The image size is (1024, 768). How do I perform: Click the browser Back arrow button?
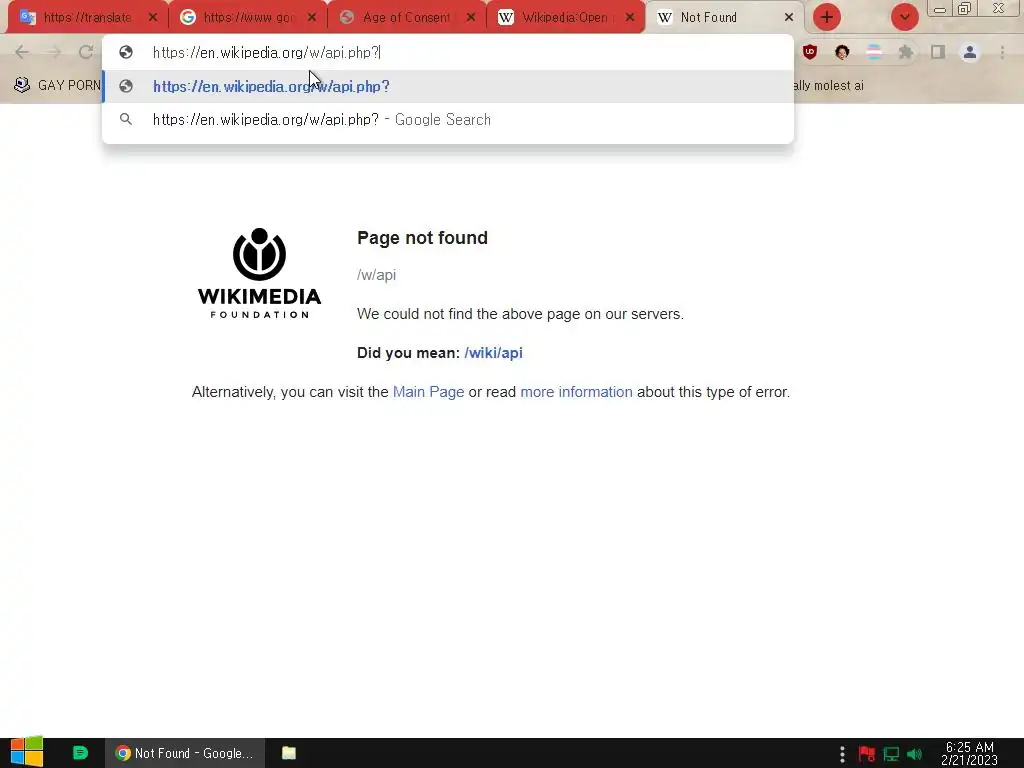22,52
